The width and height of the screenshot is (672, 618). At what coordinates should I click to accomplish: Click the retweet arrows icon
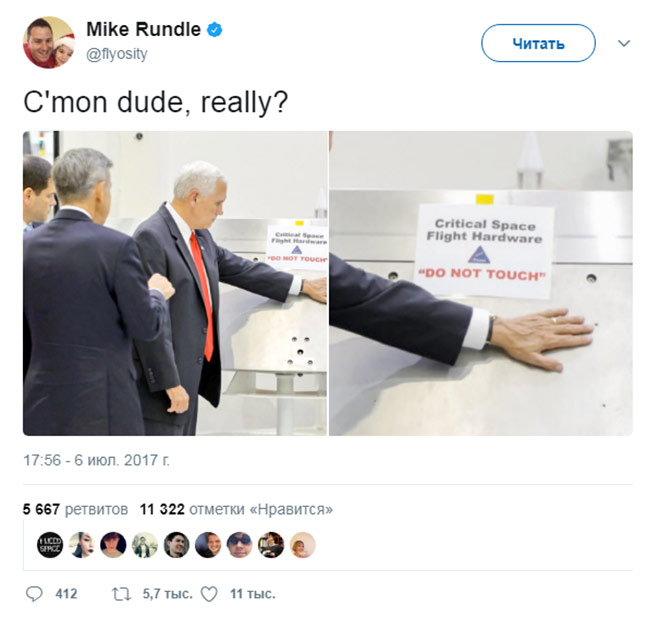121,594
